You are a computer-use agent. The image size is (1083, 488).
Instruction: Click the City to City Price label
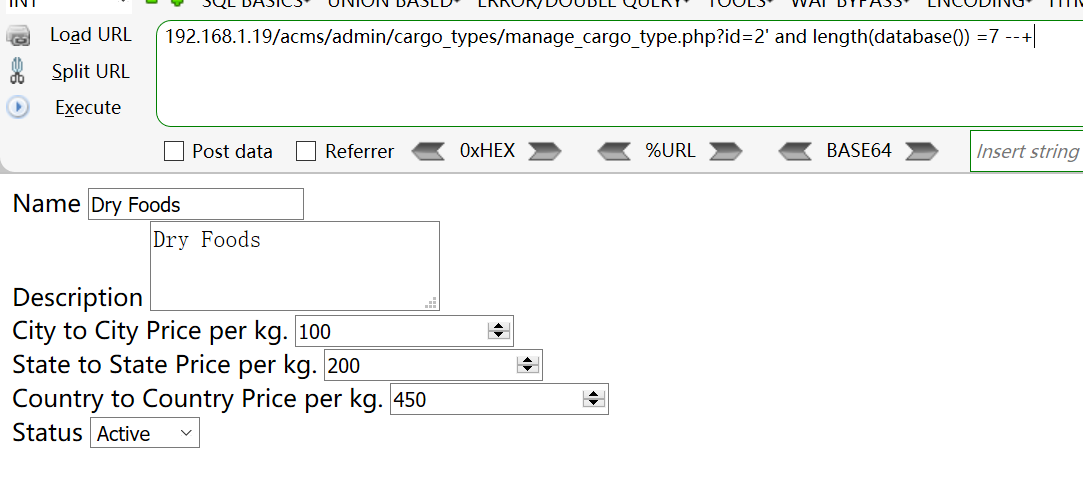tap(150, 331)
